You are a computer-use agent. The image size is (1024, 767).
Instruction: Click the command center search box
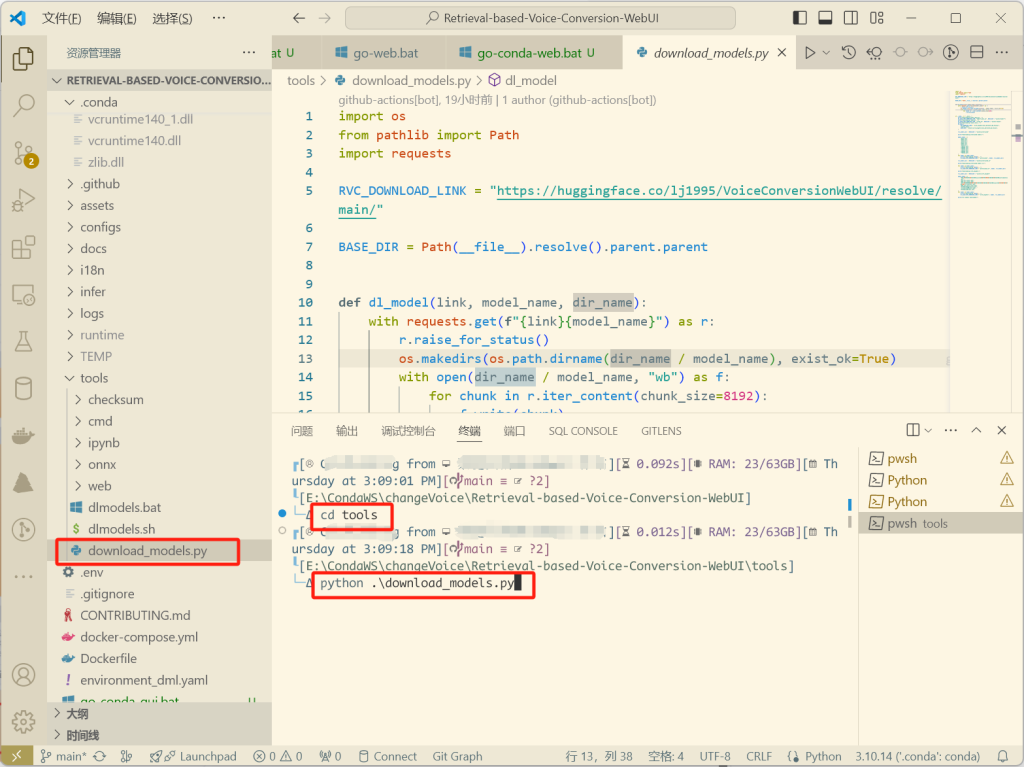[541, 18]
